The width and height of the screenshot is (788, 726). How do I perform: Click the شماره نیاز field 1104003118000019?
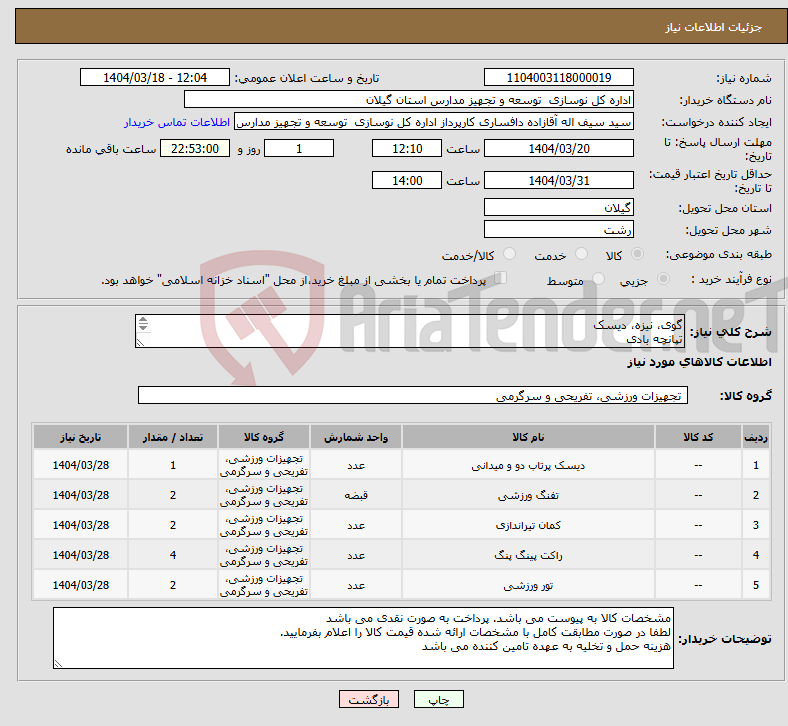(558, 78)
